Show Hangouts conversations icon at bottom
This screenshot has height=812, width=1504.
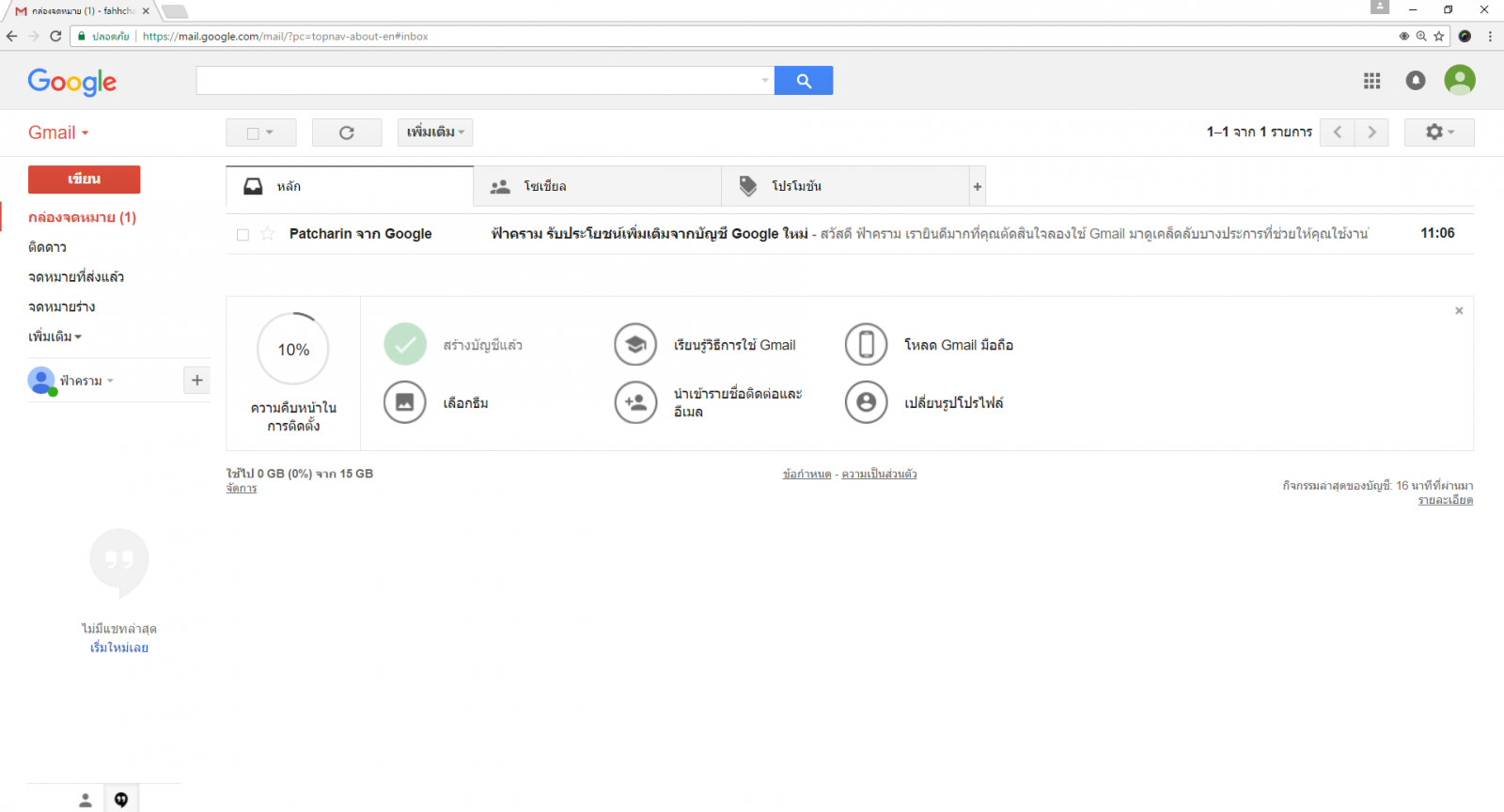(121, 800)
